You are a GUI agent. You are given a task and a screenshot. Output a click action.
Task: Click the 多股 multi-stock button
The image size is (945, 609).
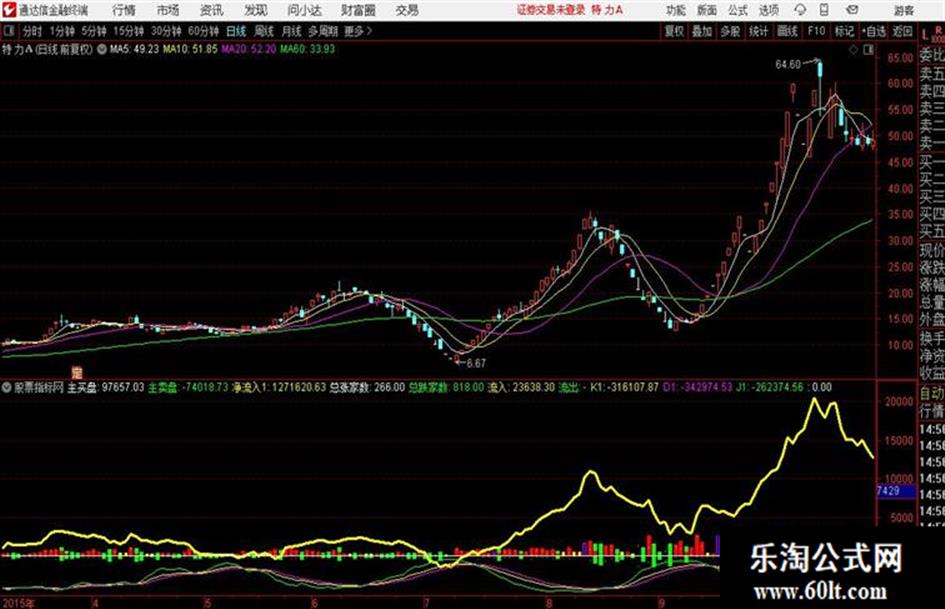pos(730,31)
